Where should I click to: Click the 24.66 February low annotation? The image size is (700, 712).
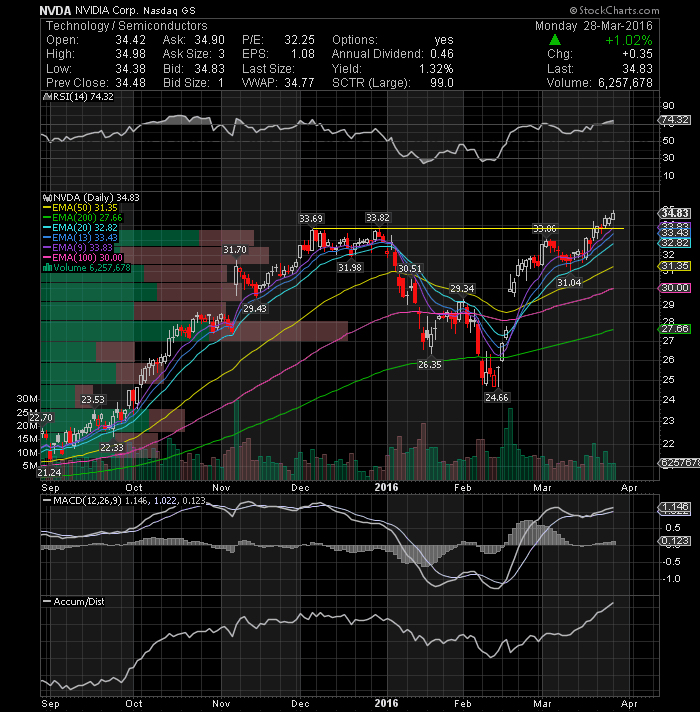coord(497,397)
